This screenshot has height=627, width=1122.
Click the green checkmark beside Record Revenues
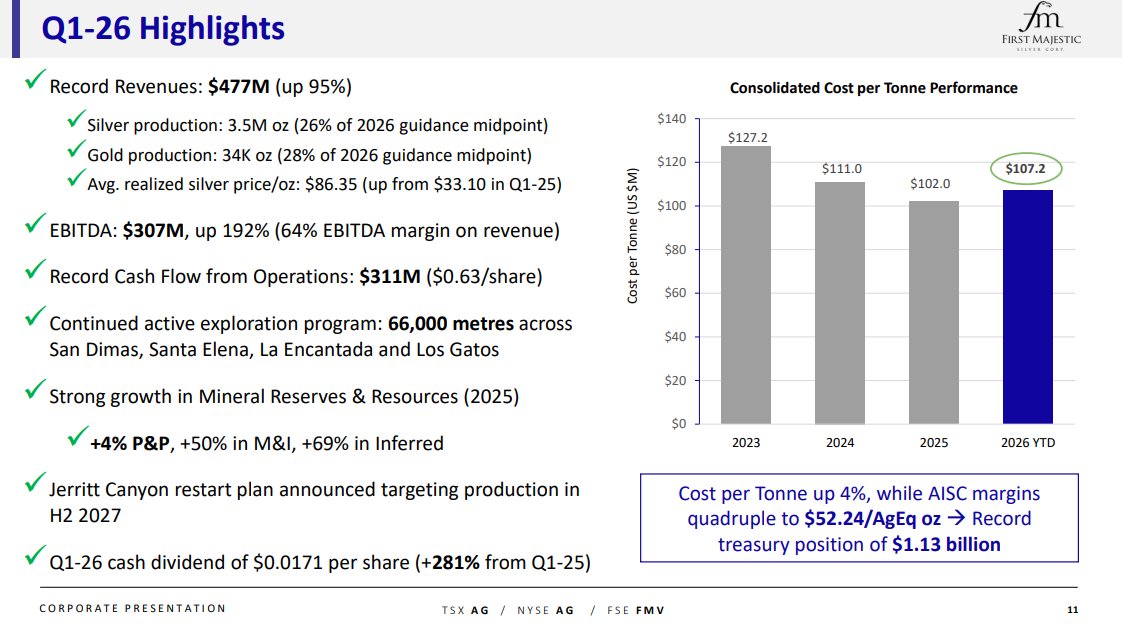(35, 79)
